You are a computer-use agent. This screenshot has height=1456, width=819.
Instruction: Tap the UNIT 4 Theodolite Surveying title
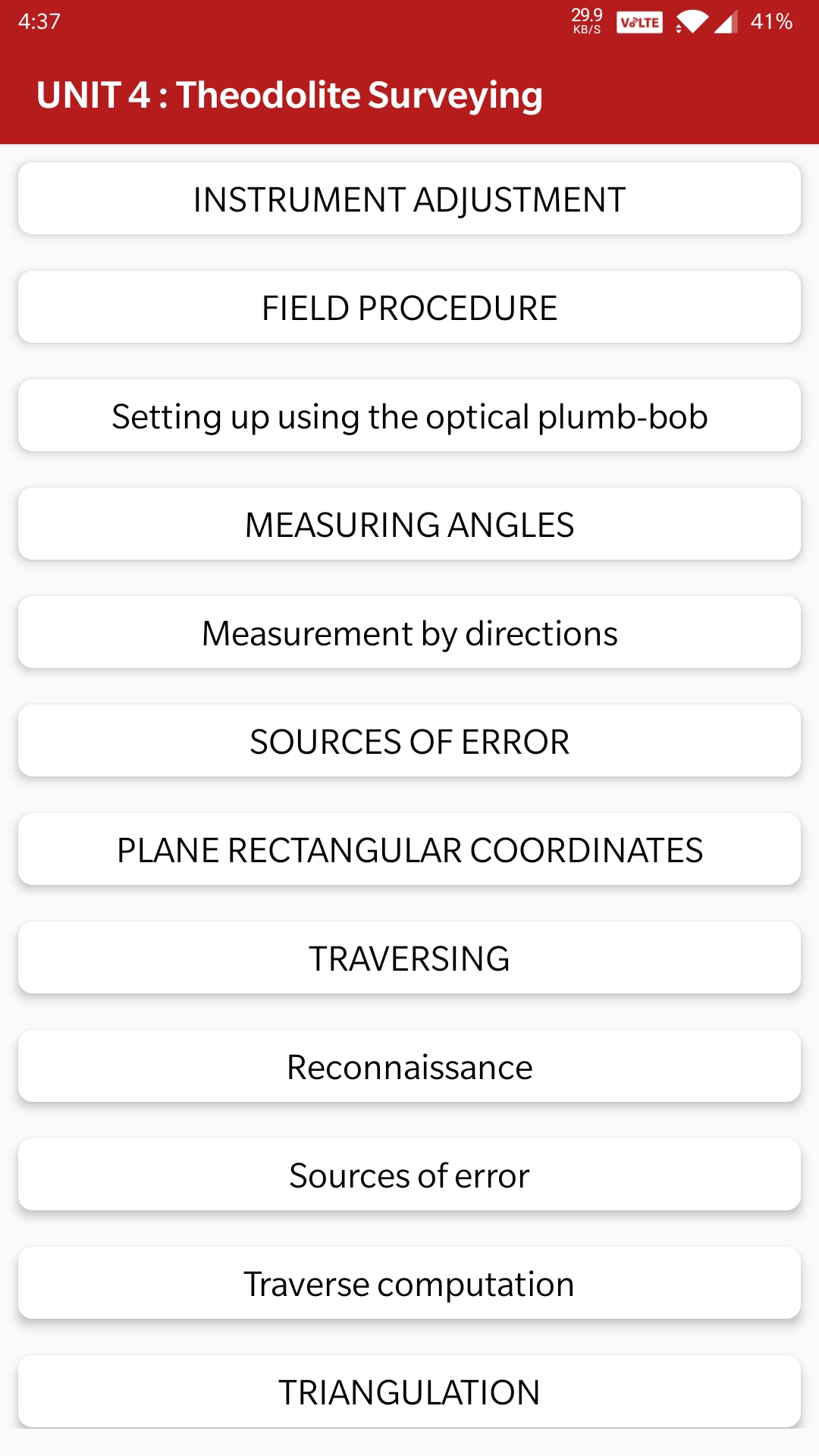coord(290,96)
